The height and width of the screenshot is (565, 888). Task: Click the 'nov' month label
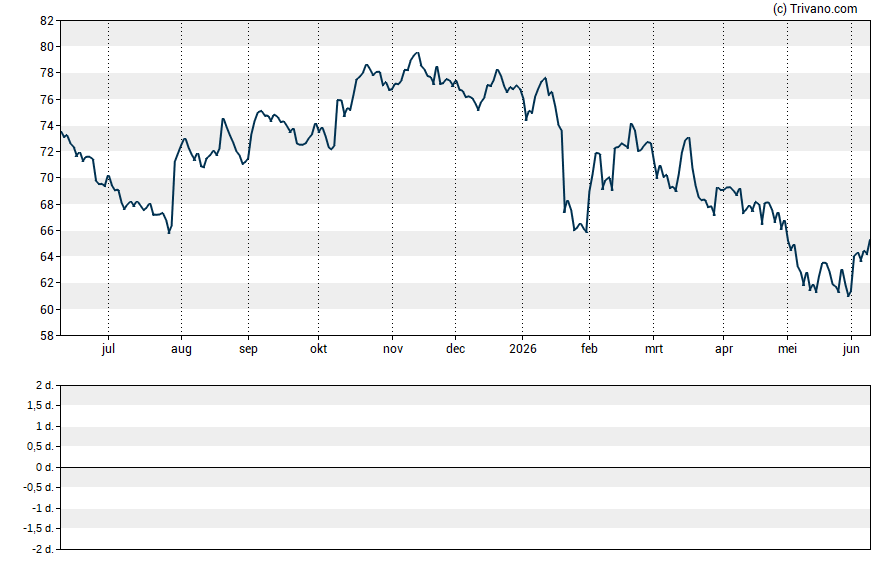[392, 349]
